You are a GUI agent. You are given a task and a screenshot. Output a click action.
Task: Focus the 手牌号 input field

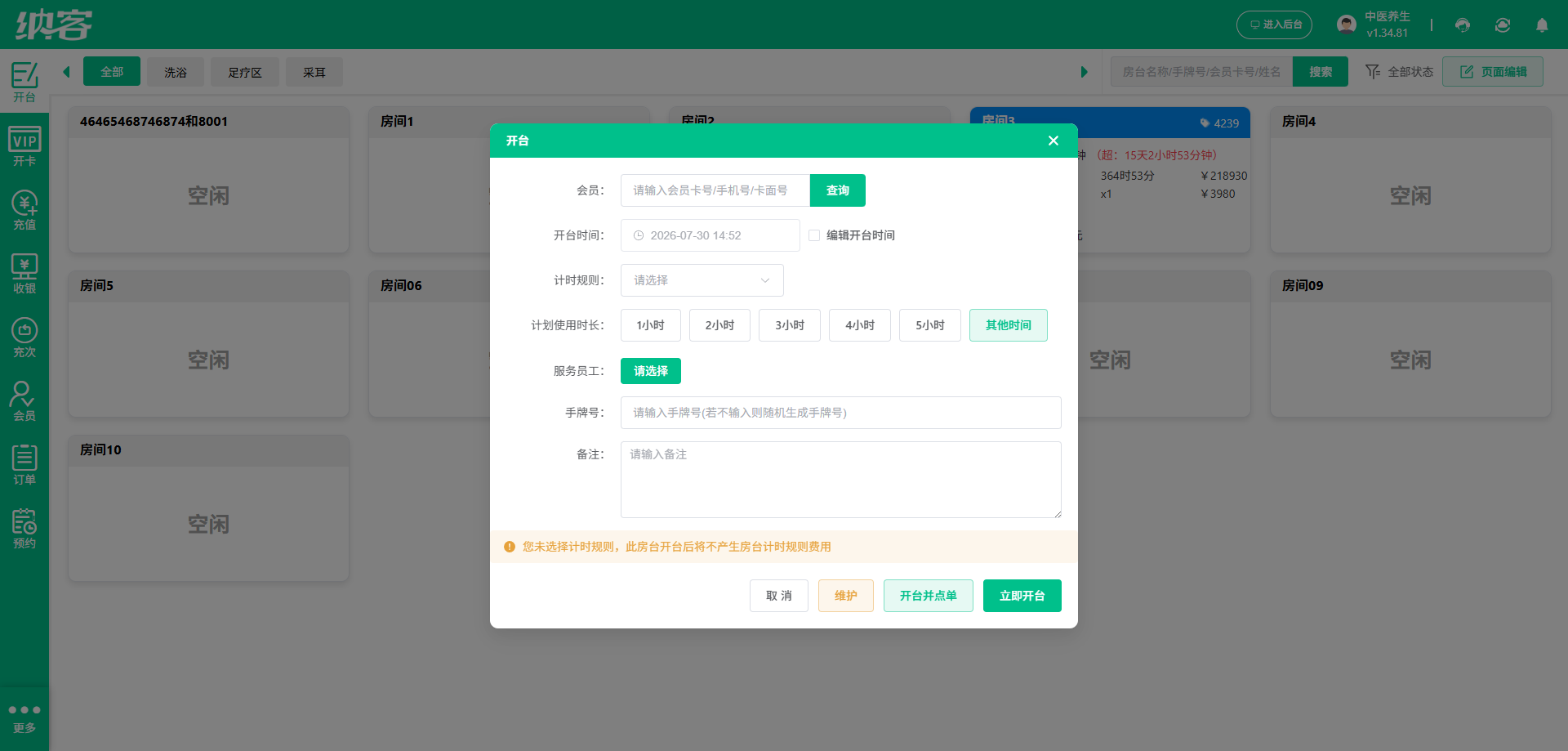[841, 413]
